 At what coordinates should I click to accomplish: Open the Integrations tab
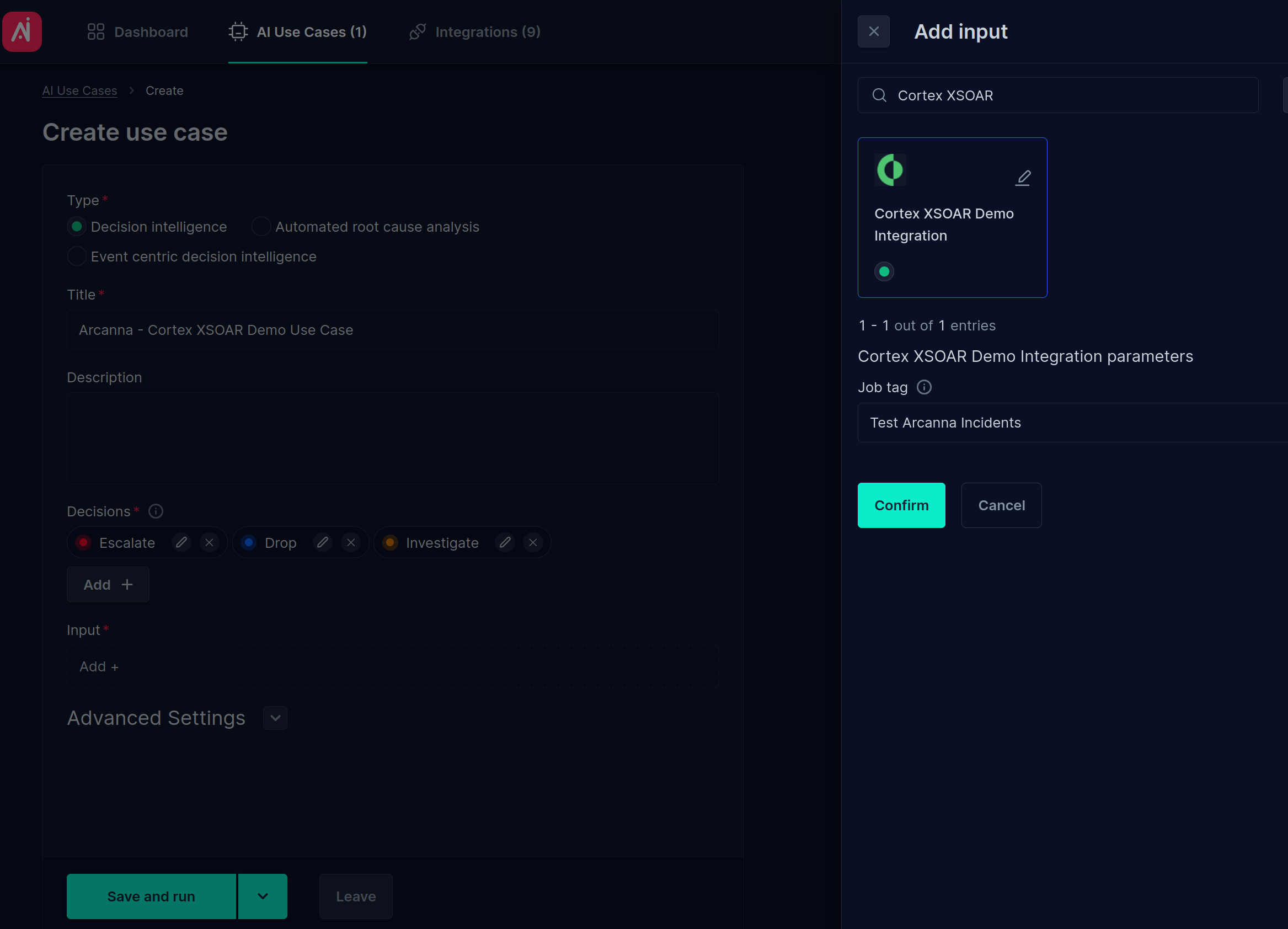pyautogui.click(x=475, y=32)
